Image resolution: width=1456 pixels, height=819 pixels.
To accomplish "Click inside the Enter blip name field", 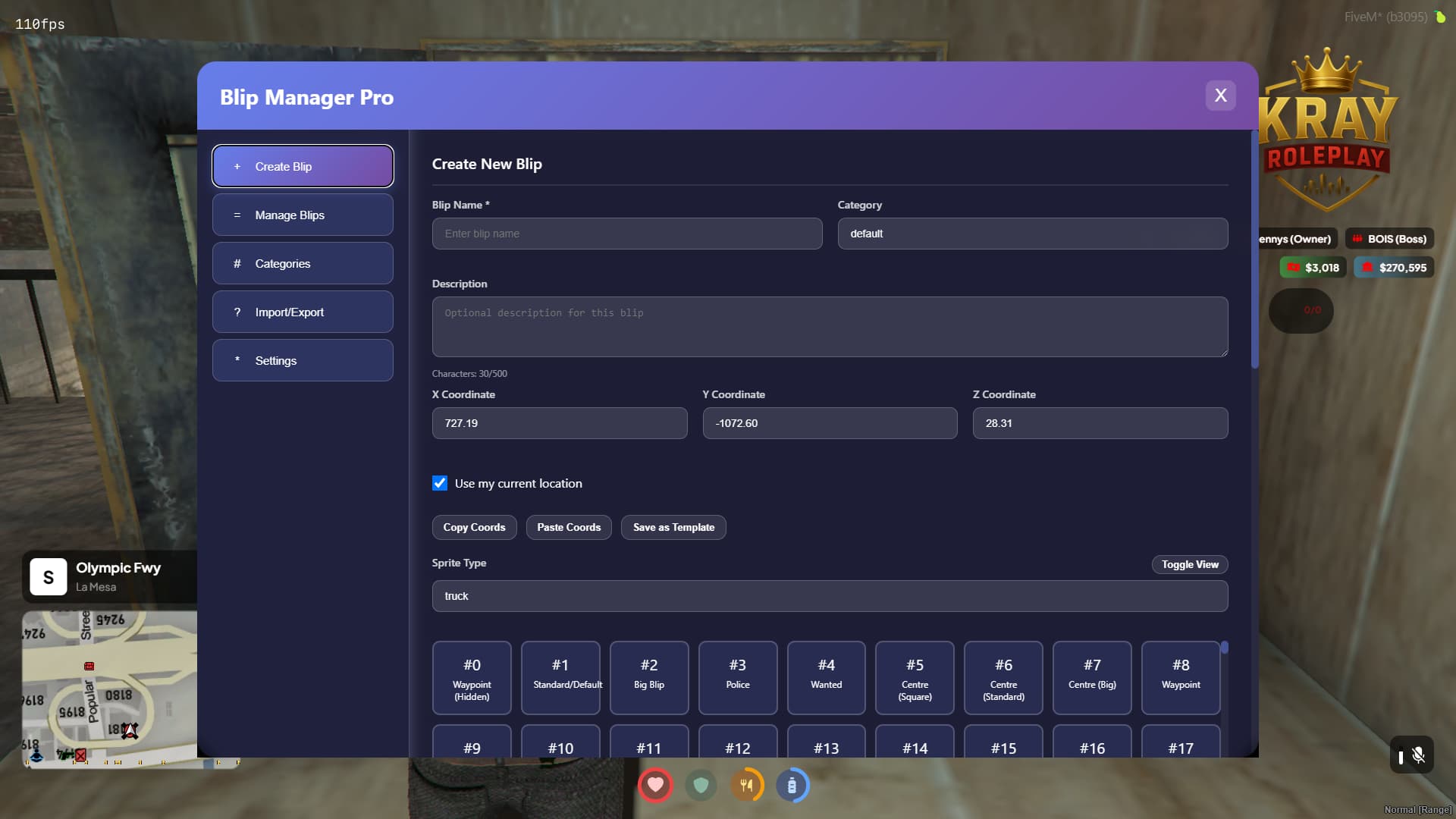I will pyautogui.click(x=627, y=234).
